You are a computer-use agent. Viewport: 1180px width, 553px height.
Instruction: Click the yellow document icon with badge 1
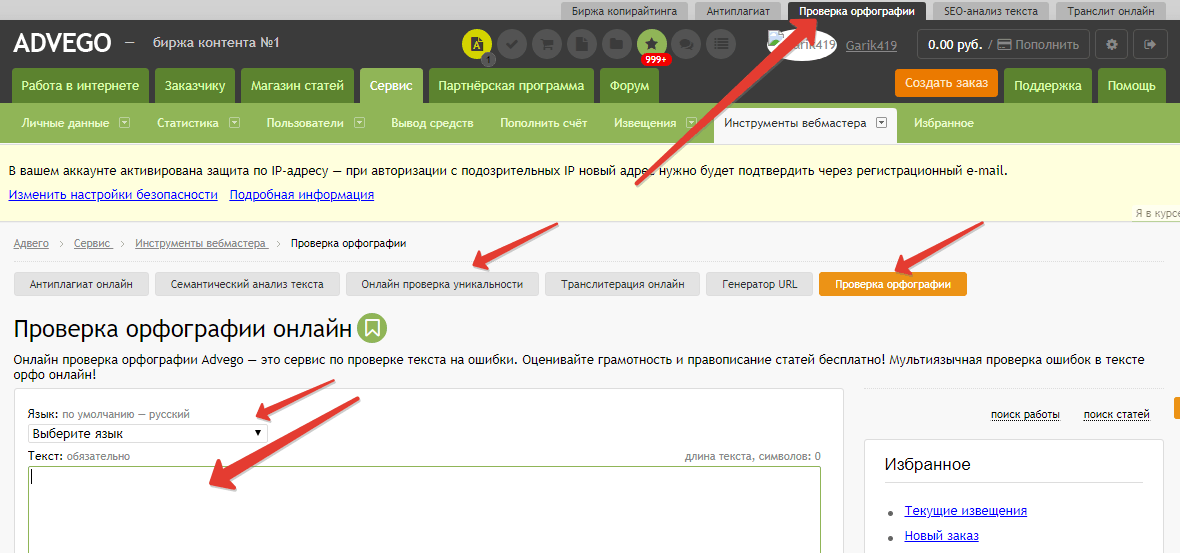click(x=476, y=44)
